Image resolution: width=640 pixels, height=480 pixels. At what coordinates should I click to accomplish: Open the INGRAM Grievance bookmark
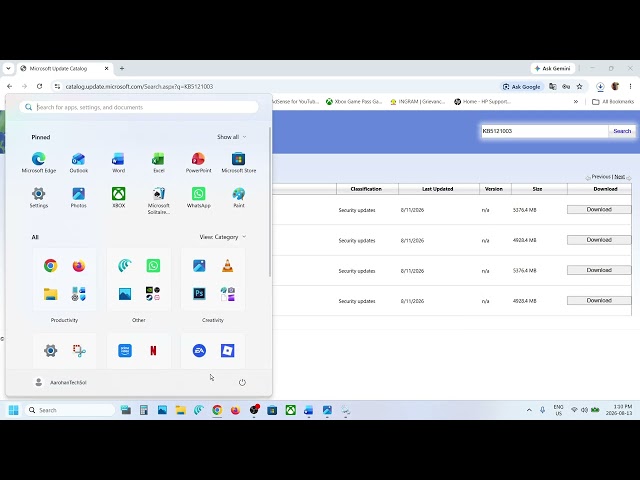[x=417, y=102]
